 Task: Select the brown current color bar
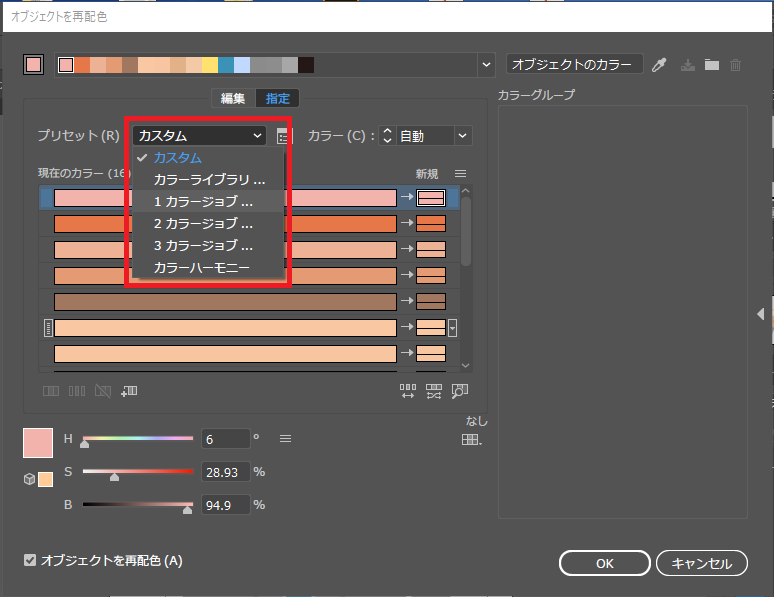click(x=225, y=301)
